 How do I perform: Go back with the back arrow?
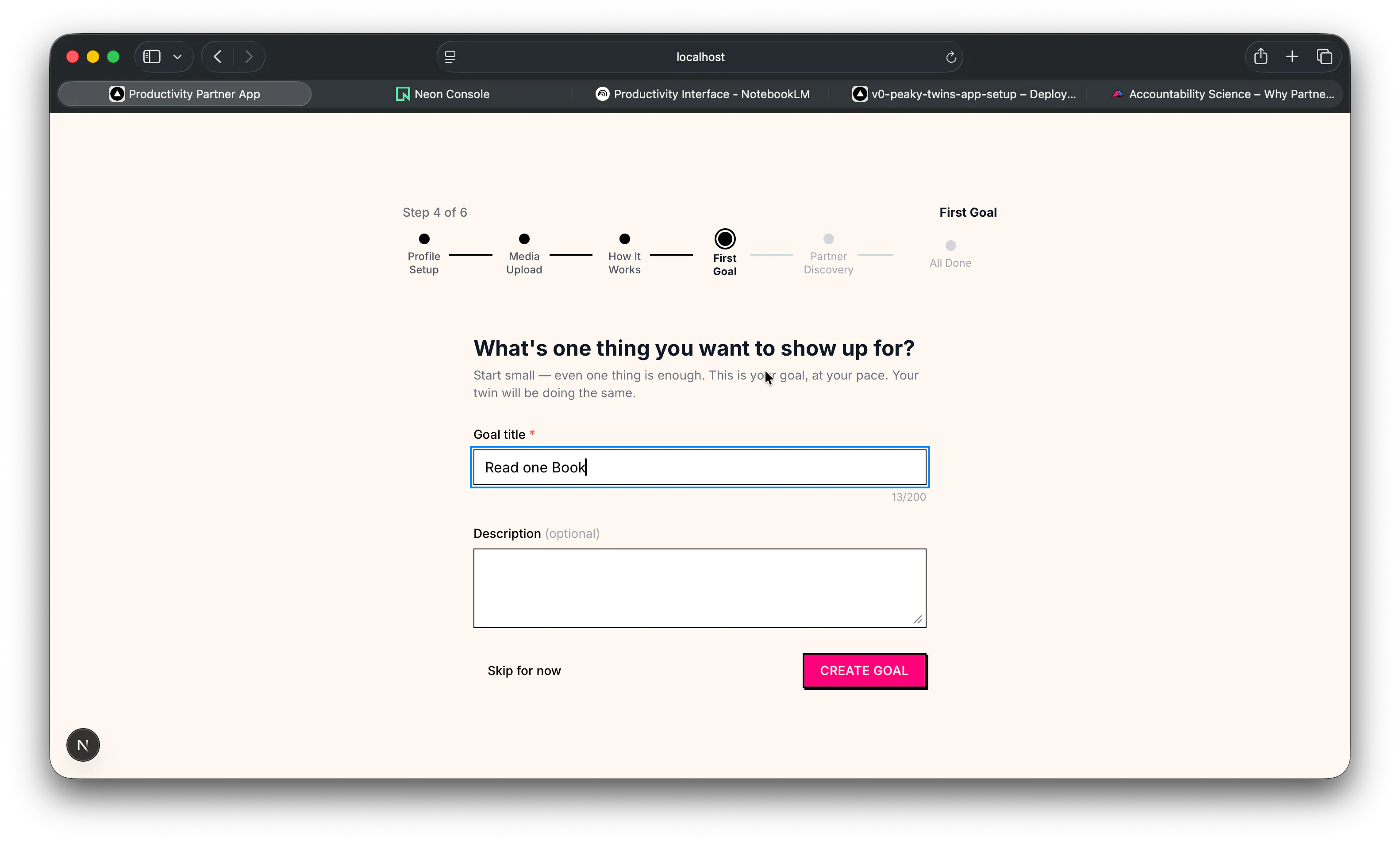click(x=218, y=57)
